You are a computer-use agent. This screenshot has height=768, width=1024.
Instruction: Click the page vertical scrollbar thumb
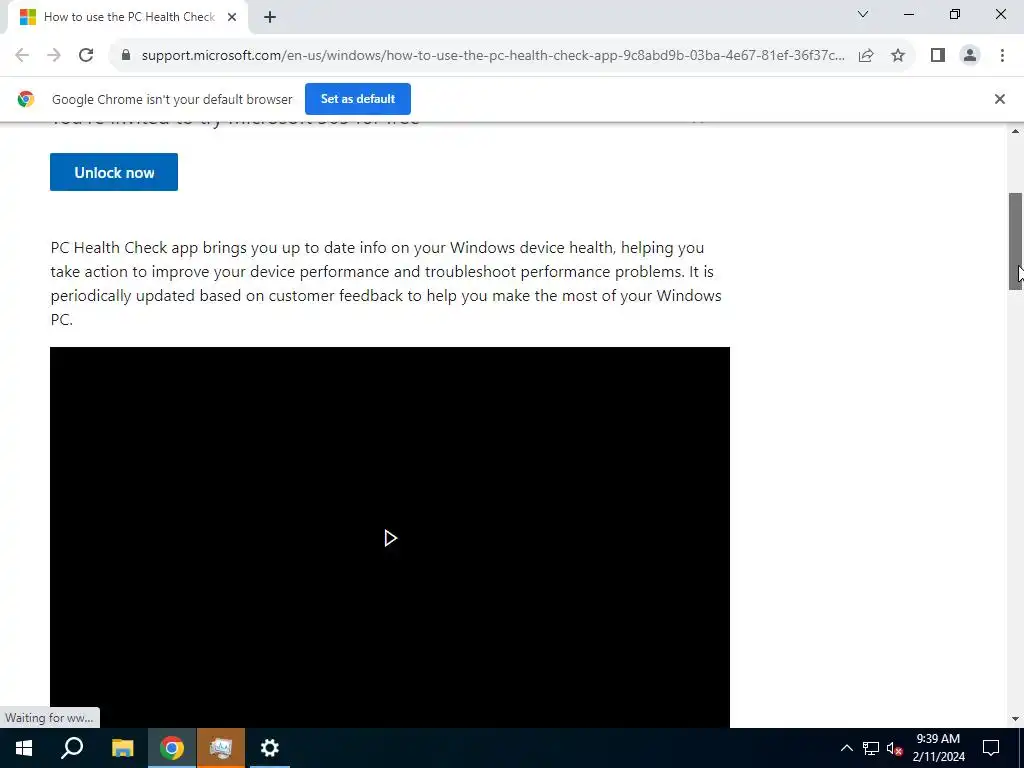point(1016,241)
